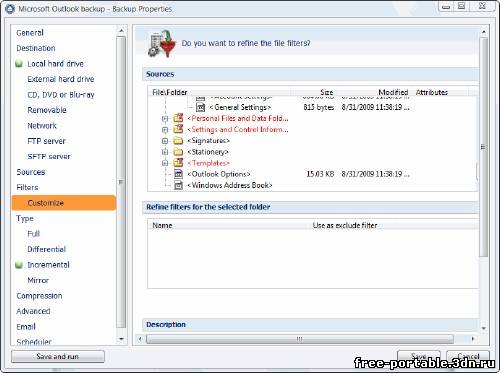Image resolution: width=500 pixels, height=373 pixels.
Task: Click the Save button
Action: 419,356
